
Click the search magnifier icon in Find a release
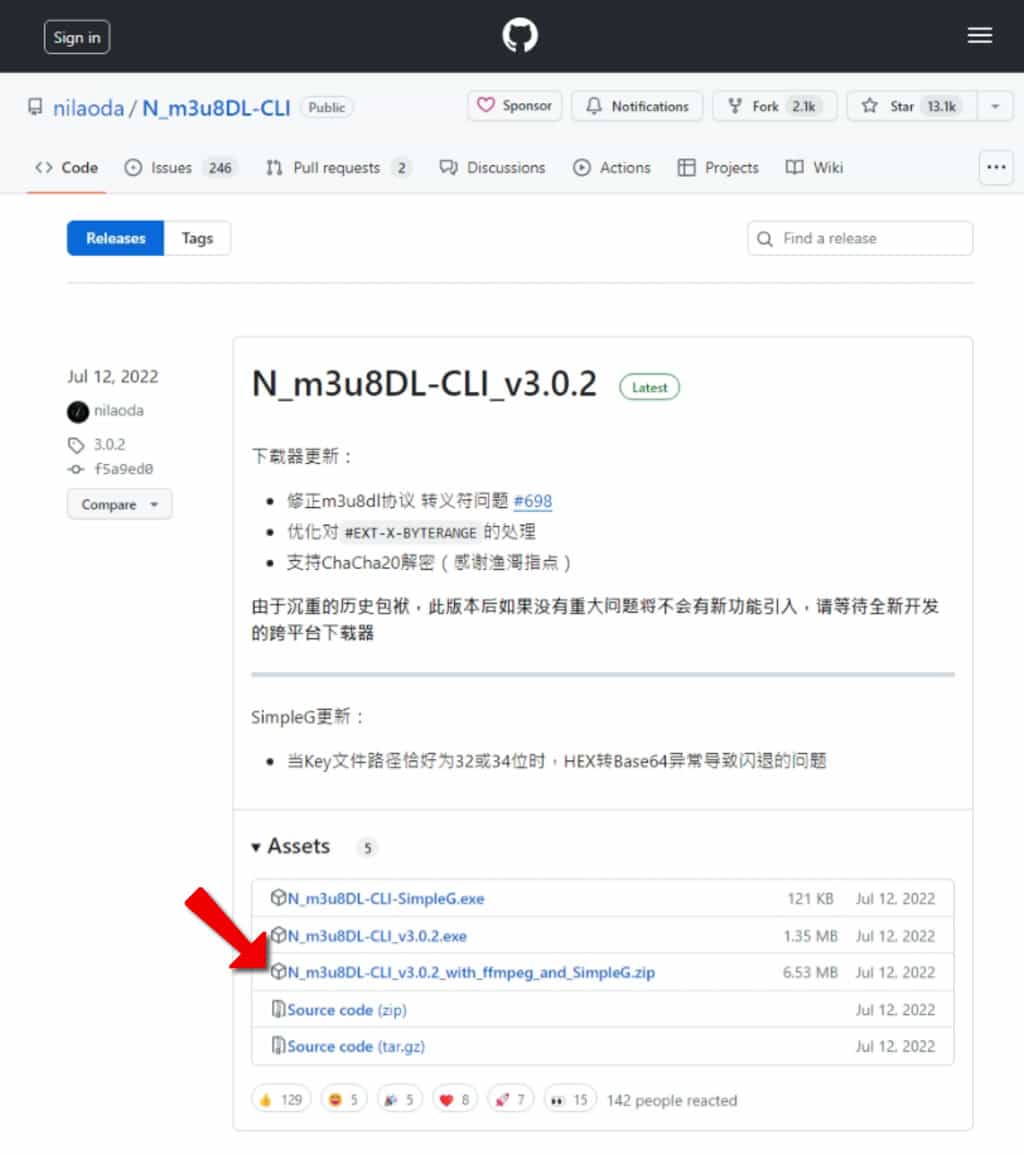765,239
